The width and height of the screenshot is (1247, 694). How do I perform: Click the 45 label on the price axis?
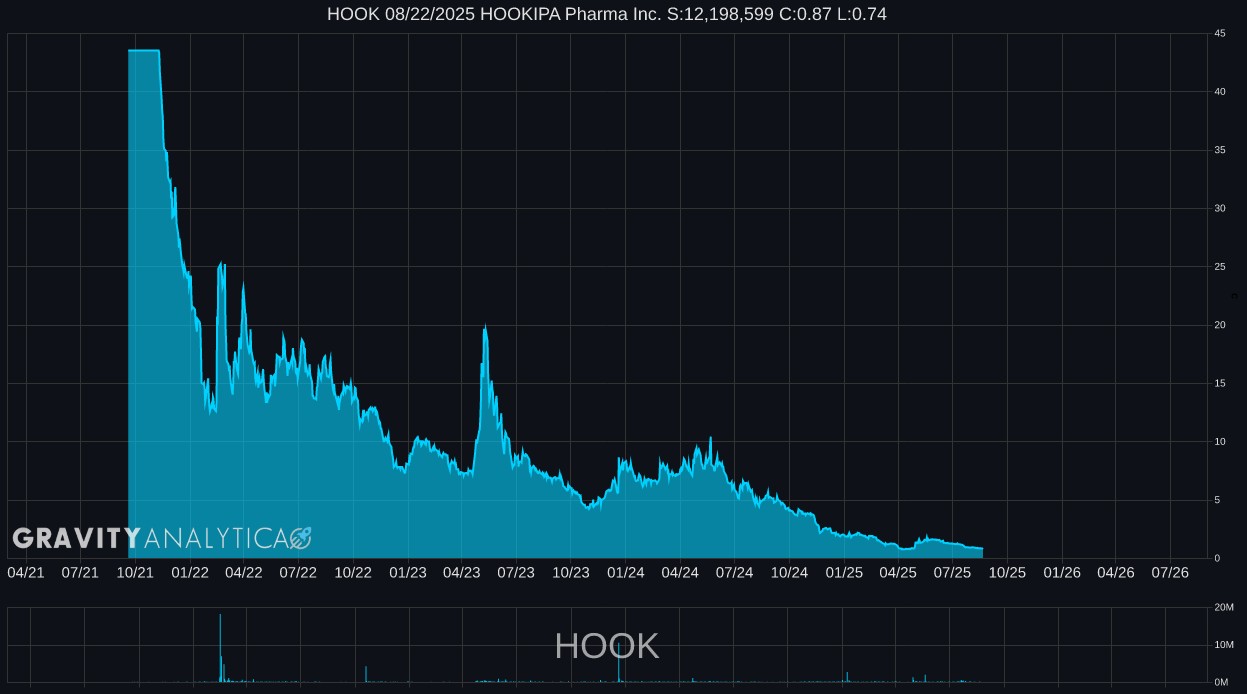[x=1220, y=34]
